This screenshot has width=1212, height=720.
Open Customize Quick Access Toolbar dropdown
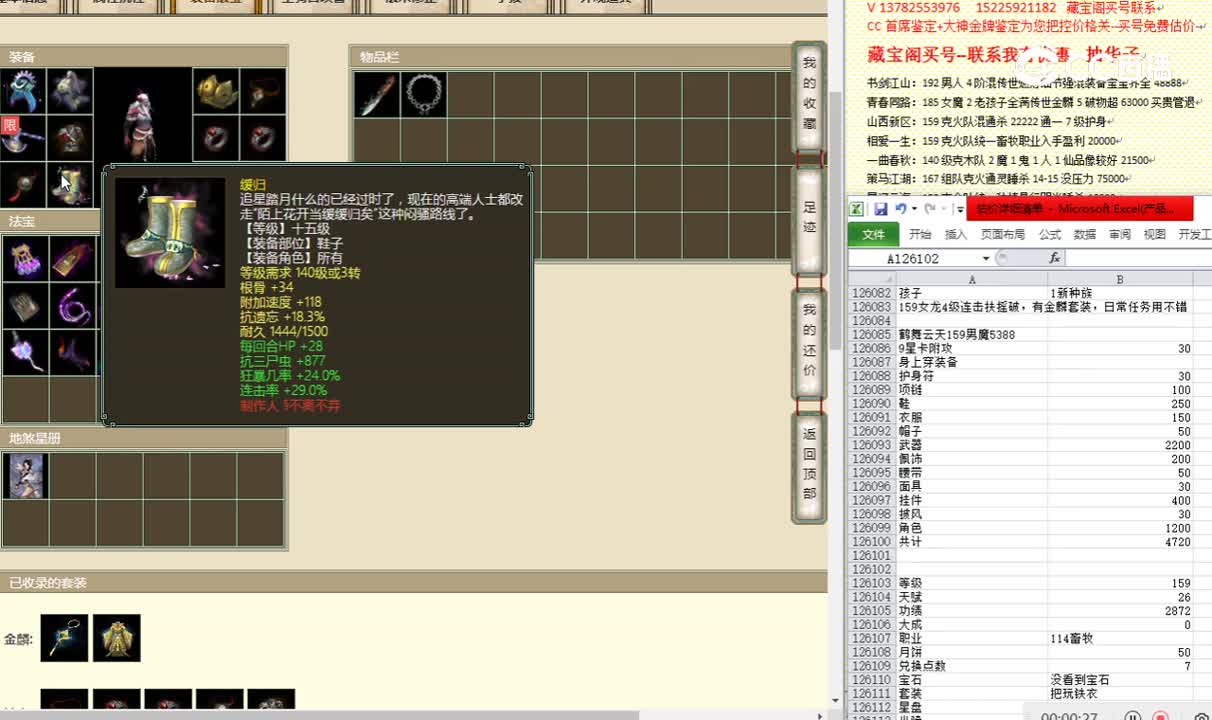click(960, 209)
